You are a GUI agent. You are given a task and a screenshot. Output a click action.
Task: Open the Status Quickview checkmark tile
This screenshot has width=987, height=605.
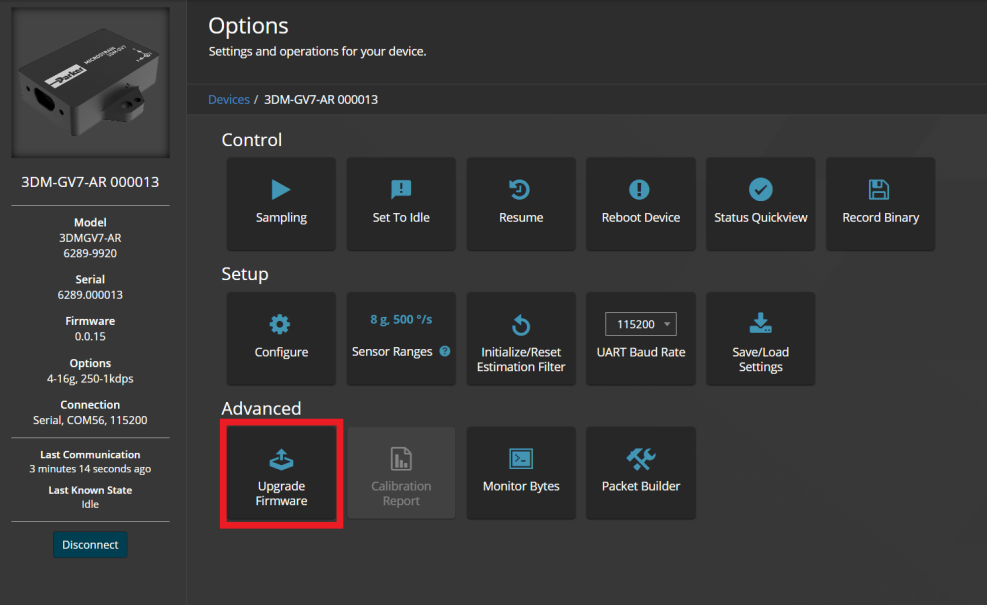760,203
